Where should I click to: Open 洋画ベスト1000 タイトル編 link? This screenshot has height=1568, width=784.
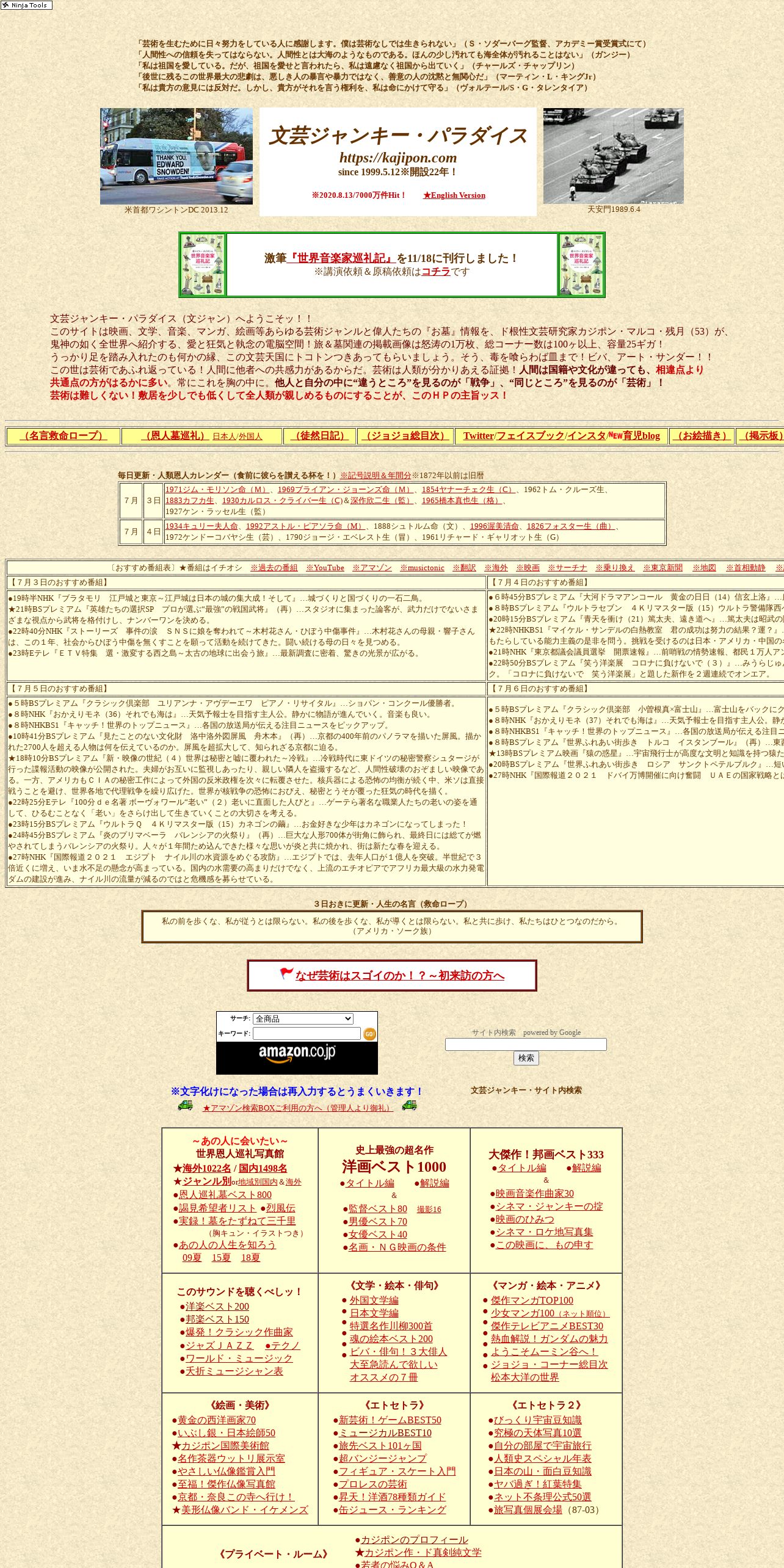tap(369, 1183)
